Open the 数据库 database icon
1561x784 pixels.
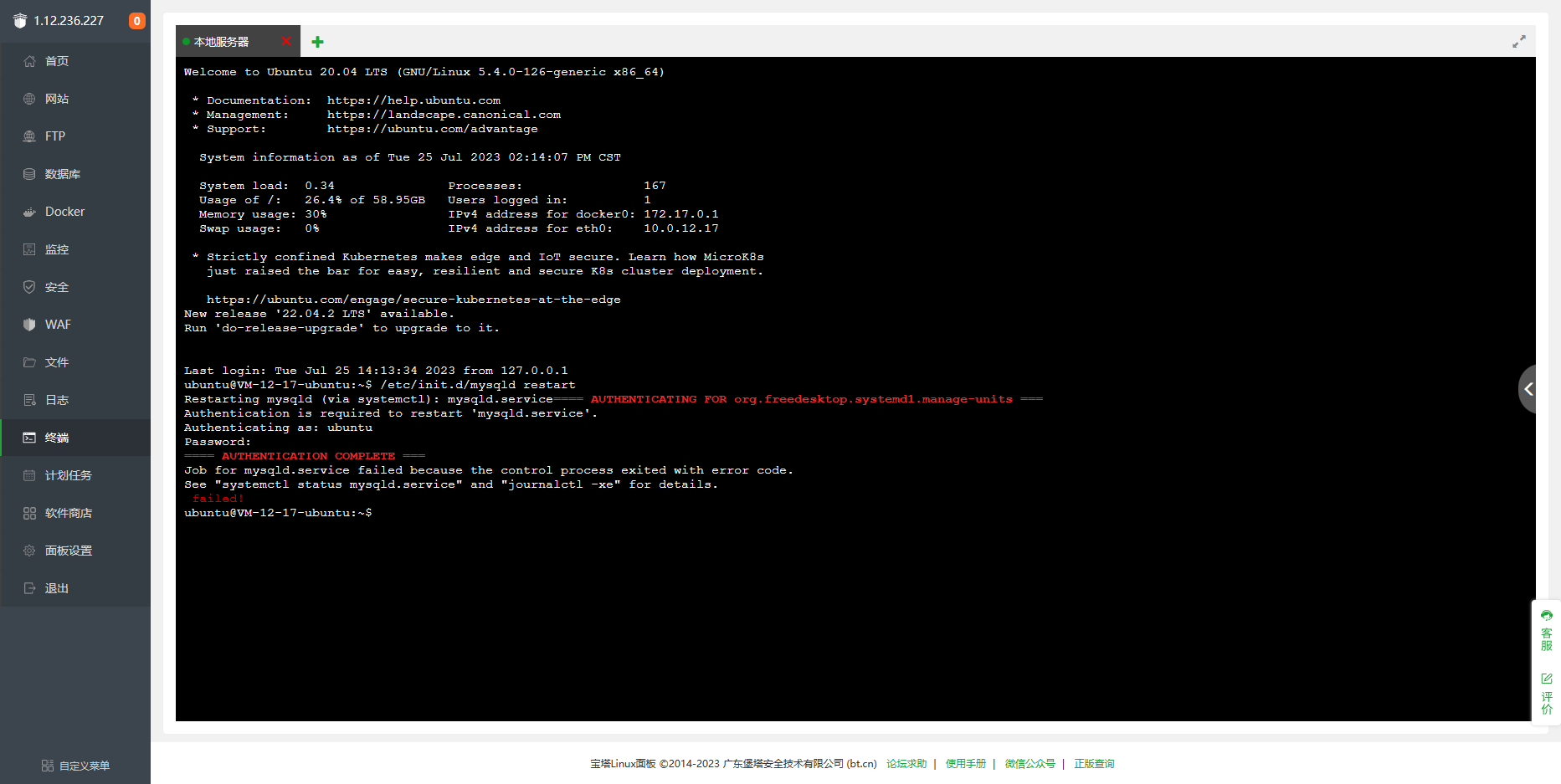[x=29, y=174]
